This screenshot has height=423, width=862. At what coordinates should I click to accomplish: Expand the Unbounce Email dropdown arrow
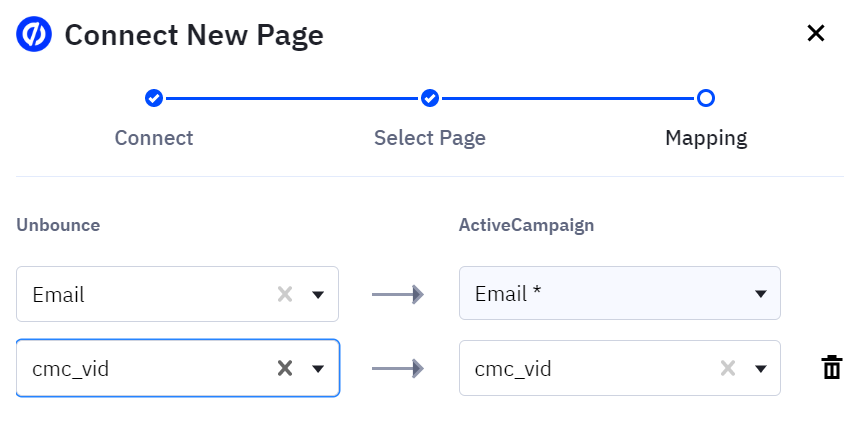coord(318,294)
